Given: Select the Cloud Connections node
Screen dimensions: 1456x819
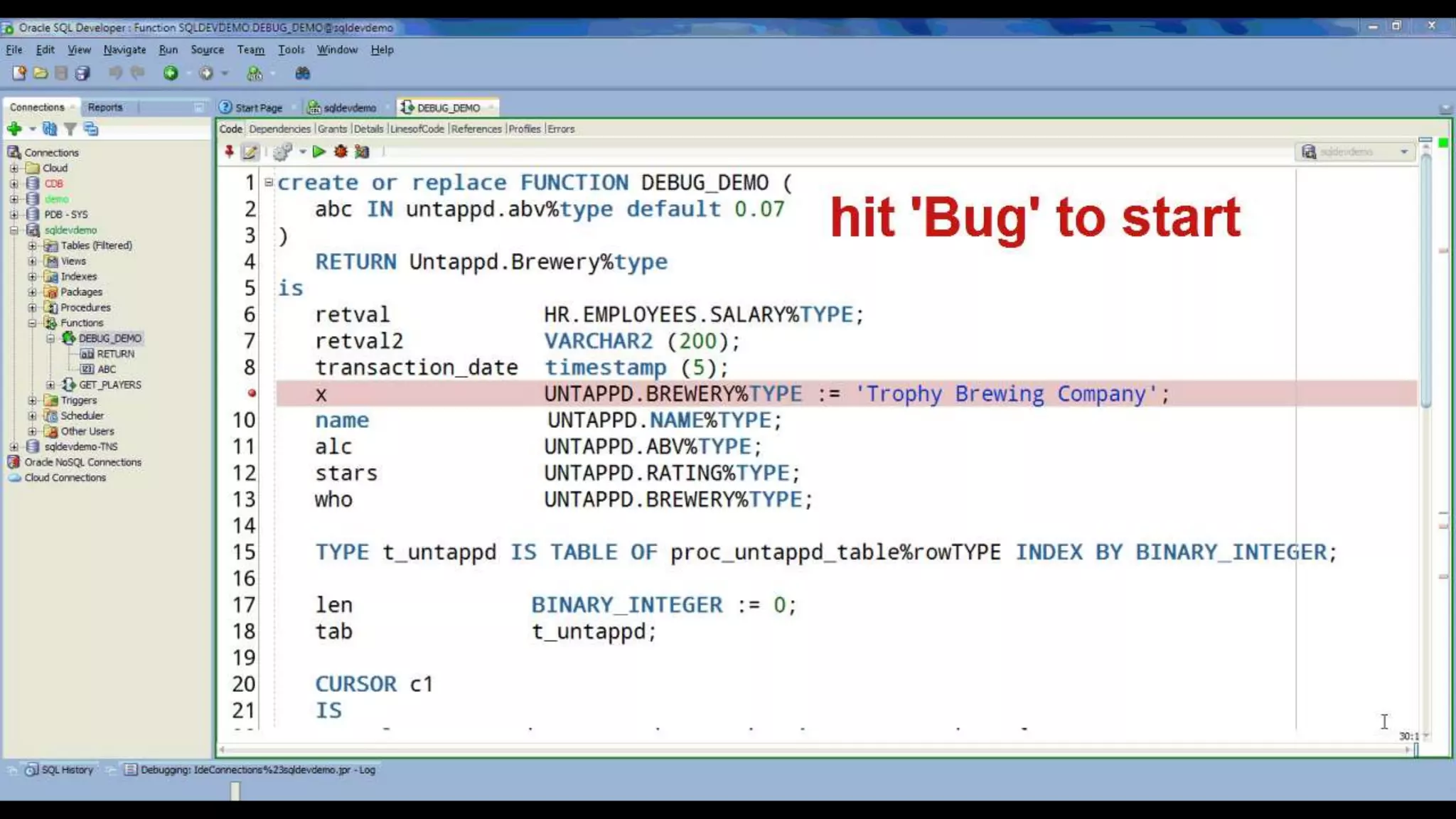Looking at the screenshot, I should coord(65,478).
